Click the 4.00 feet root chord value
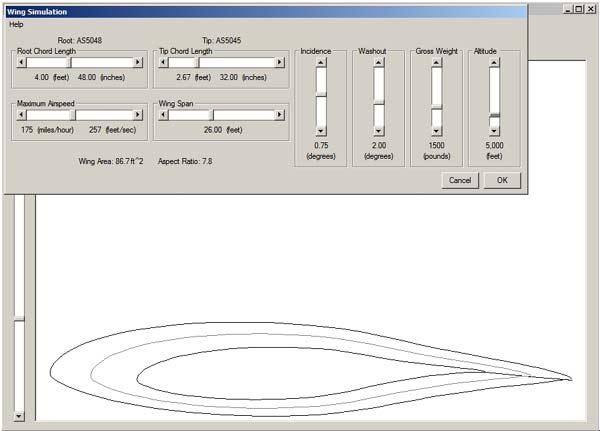 coord(52,78)
